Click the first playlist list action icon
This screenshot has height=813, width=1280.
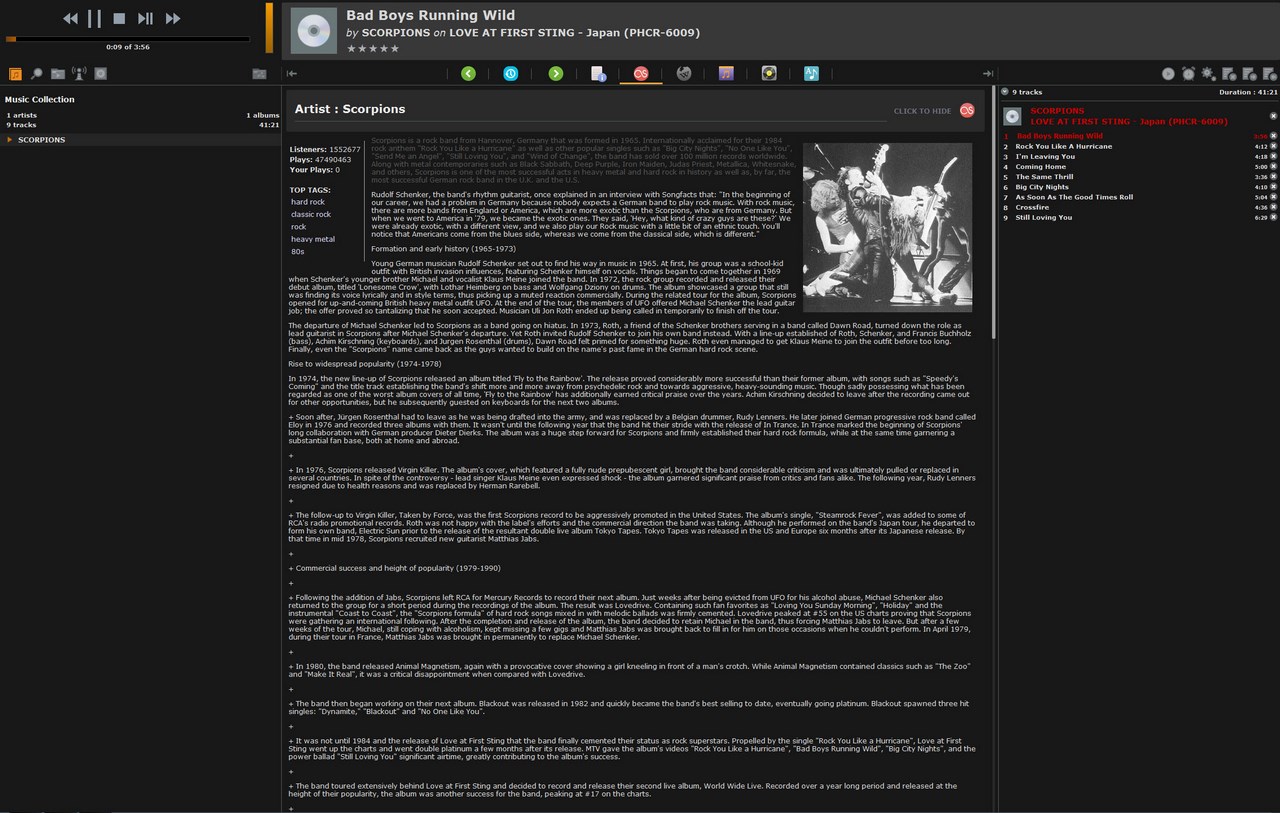[1229, 74]
